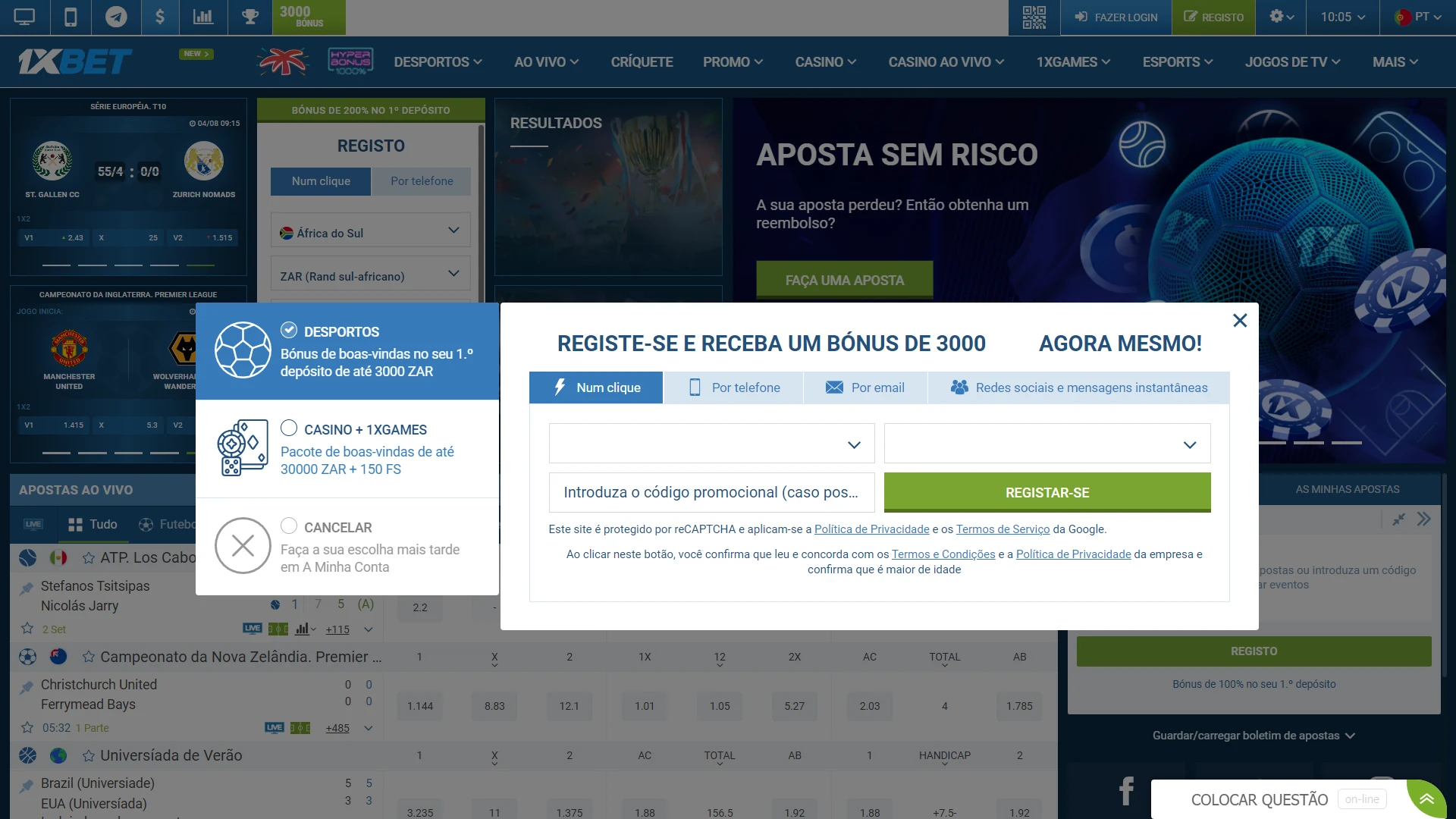Expand the Jogos de TV menu

click(1292, 62)
